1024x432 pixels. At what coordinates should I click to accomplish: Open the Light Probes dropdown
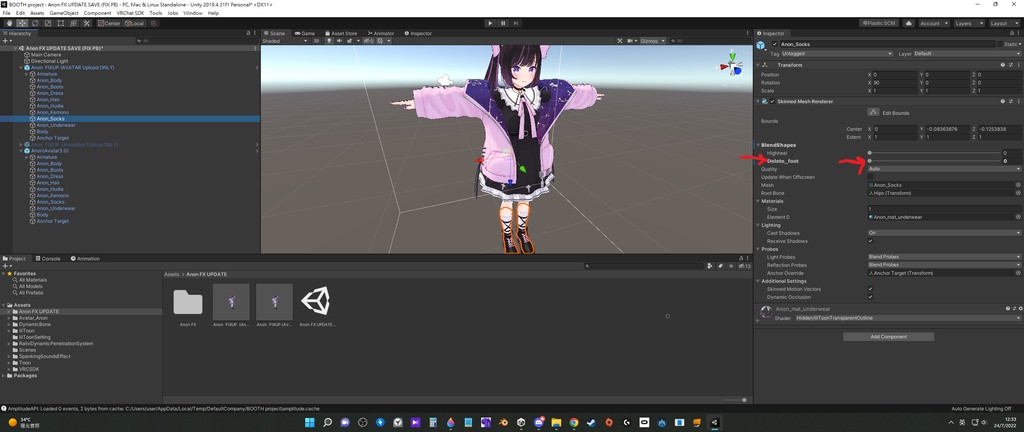944,257
